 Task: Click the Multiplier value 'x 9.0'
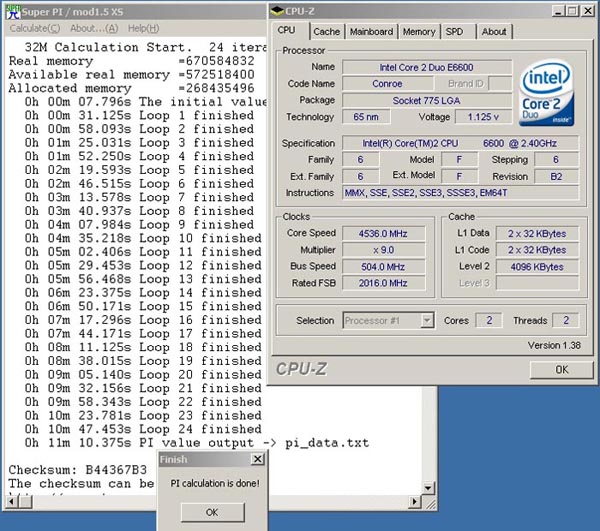(x=383, y=250)
